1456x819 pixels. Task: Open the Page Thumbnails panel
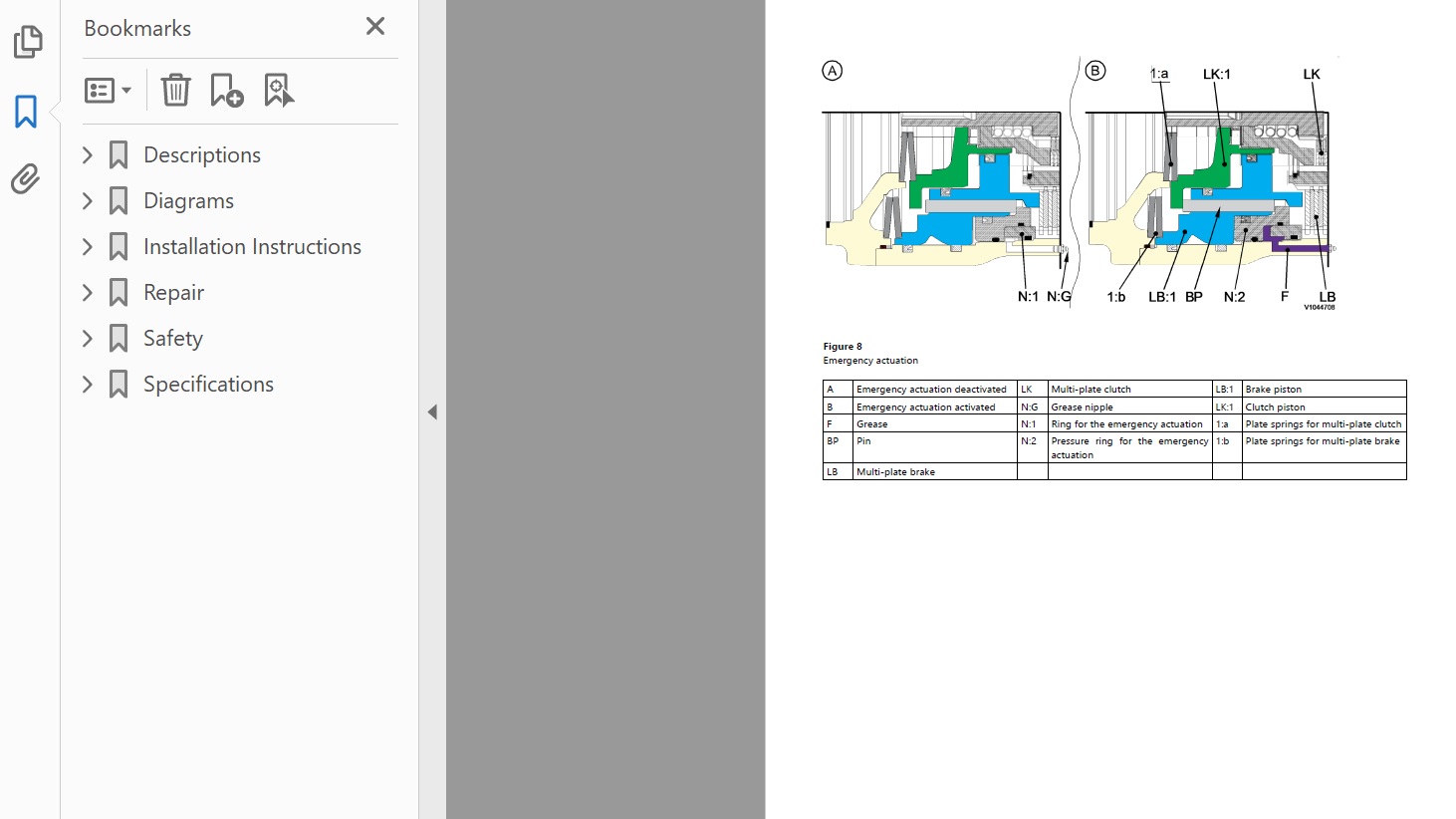point(28,42)
